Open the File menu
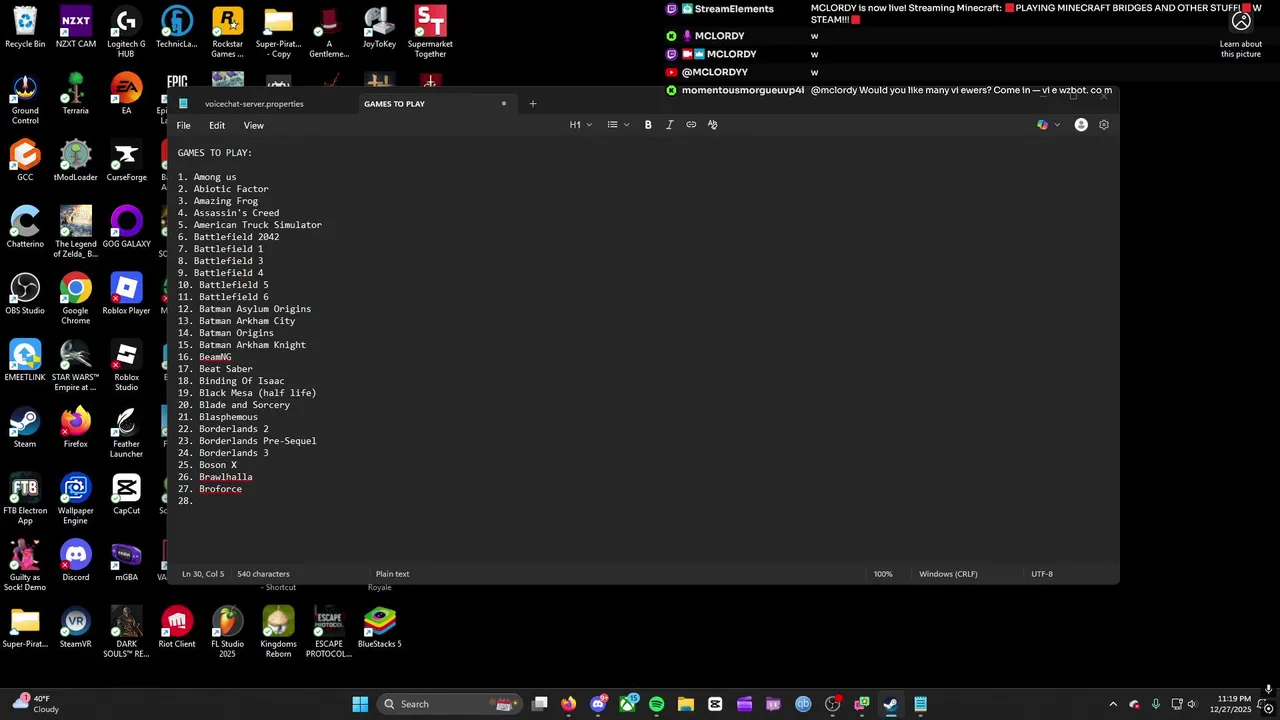Screen dimensions: 1280x720 [184, 126]
